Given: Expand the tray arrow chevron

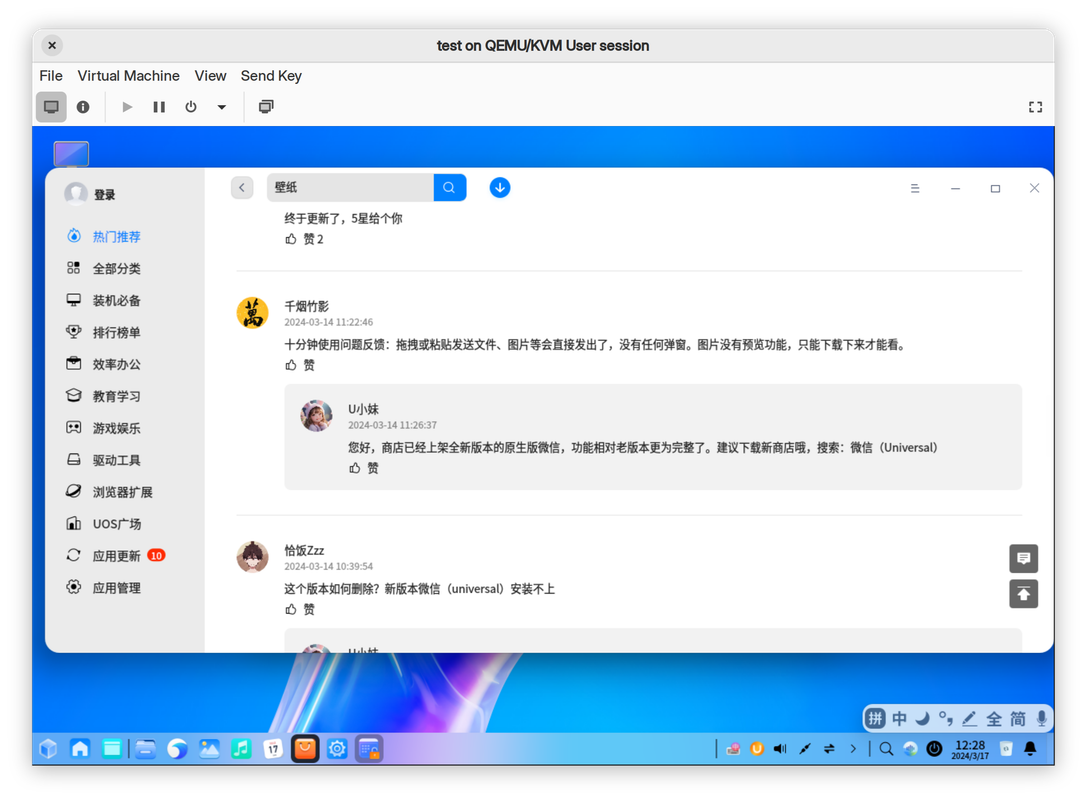Looking at the screenshot, I should (853, 749).
